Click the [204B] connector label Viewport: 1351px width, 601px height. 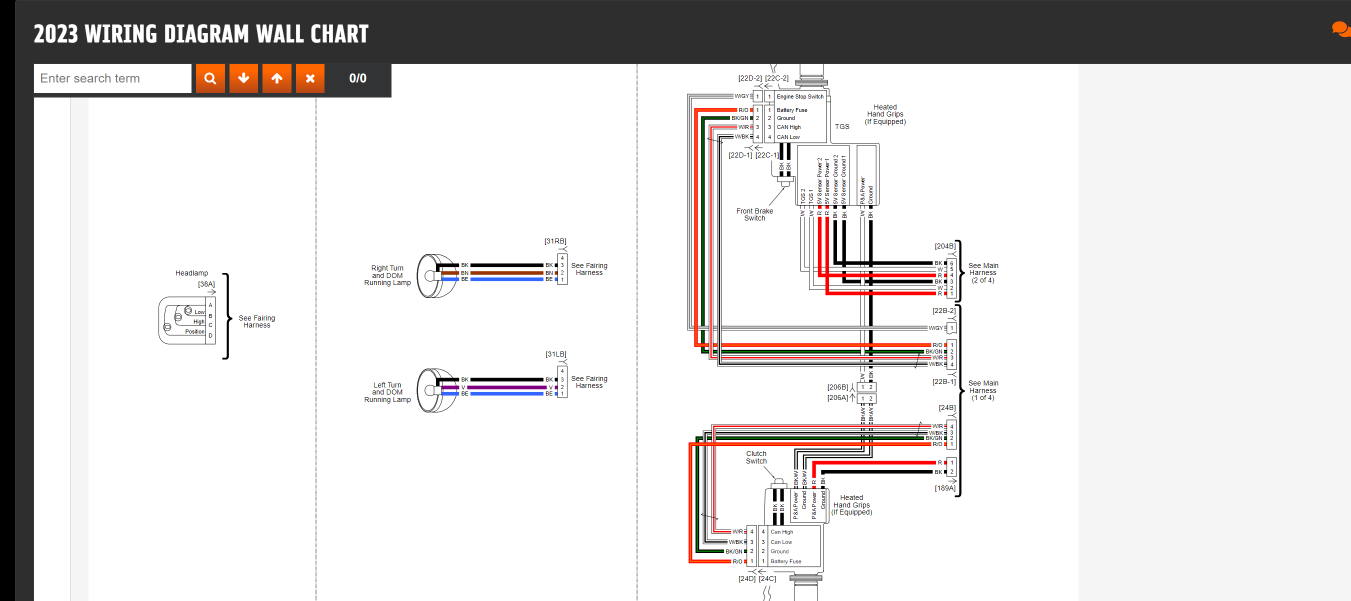click(945, 245)
